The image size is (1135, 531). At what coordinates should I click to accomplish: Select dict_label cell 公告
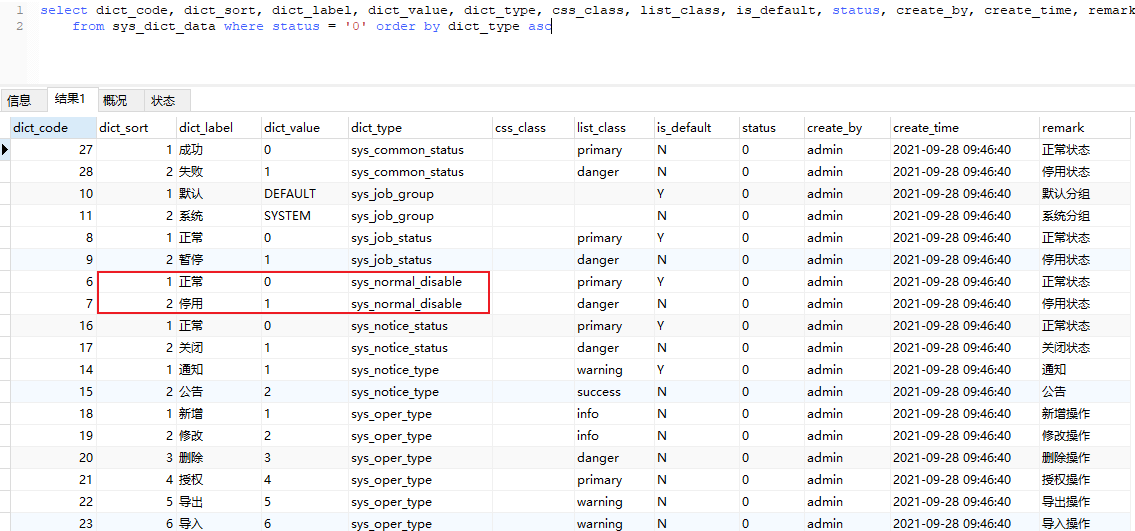click(219, 392)
